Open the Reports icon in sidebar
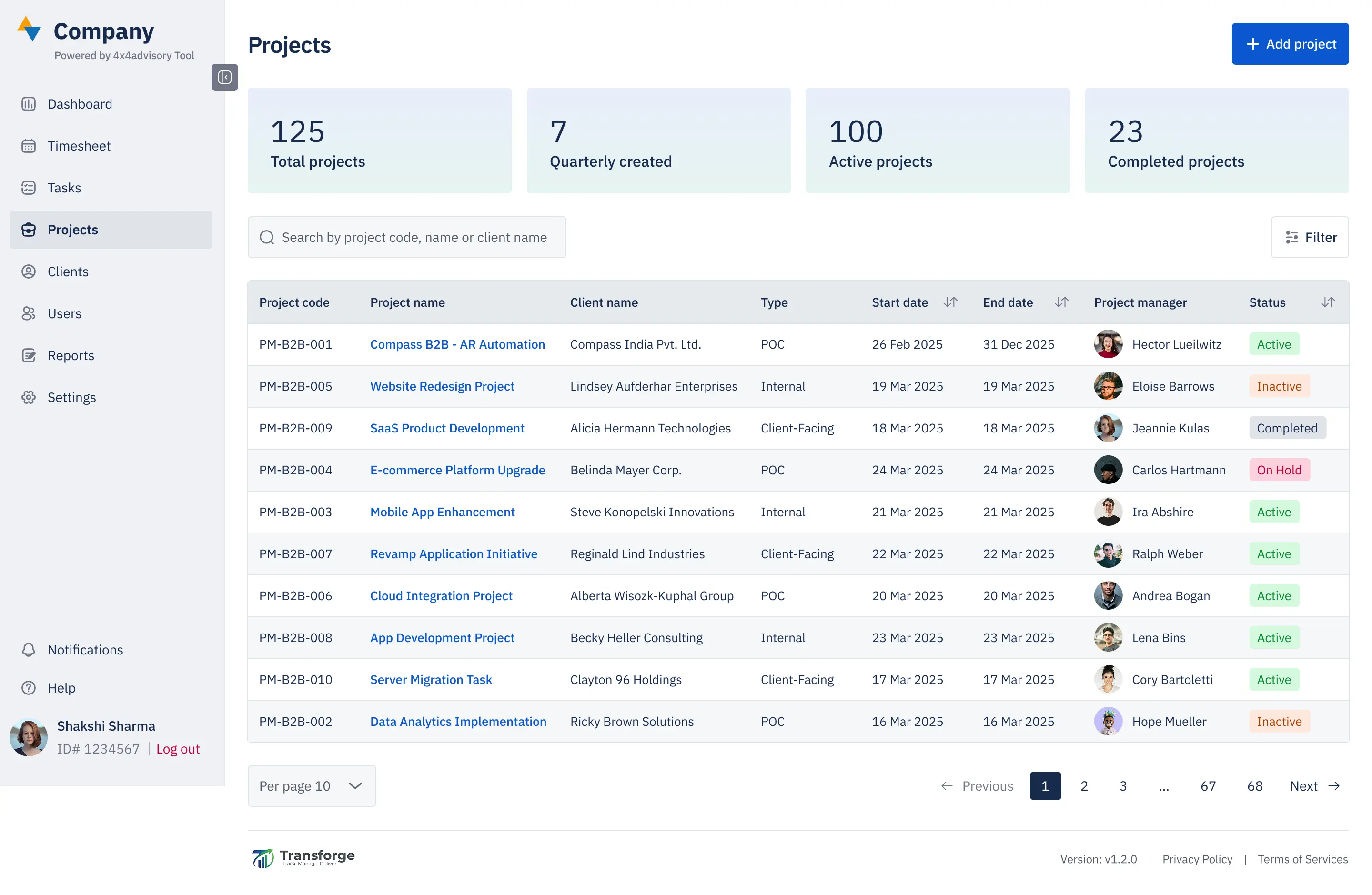This screenshot has height=895, width=1372. (29, 356)
